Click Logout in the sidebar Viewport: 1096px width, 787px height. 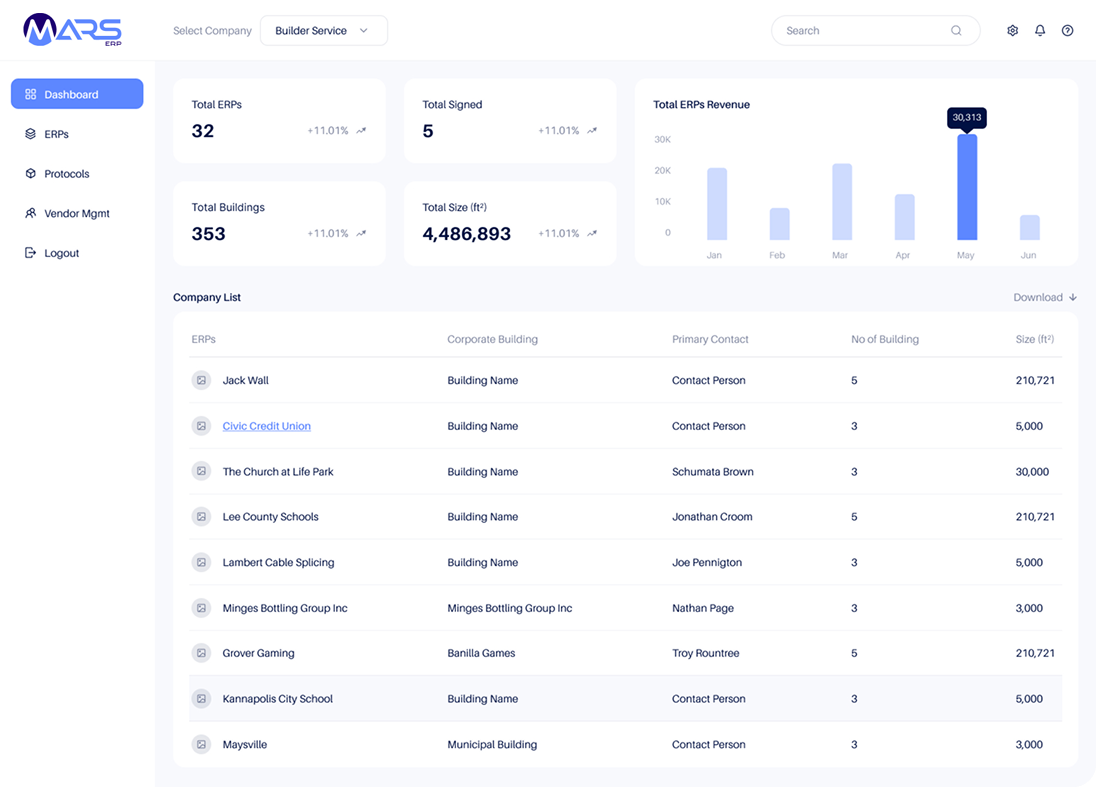[61, 253]
